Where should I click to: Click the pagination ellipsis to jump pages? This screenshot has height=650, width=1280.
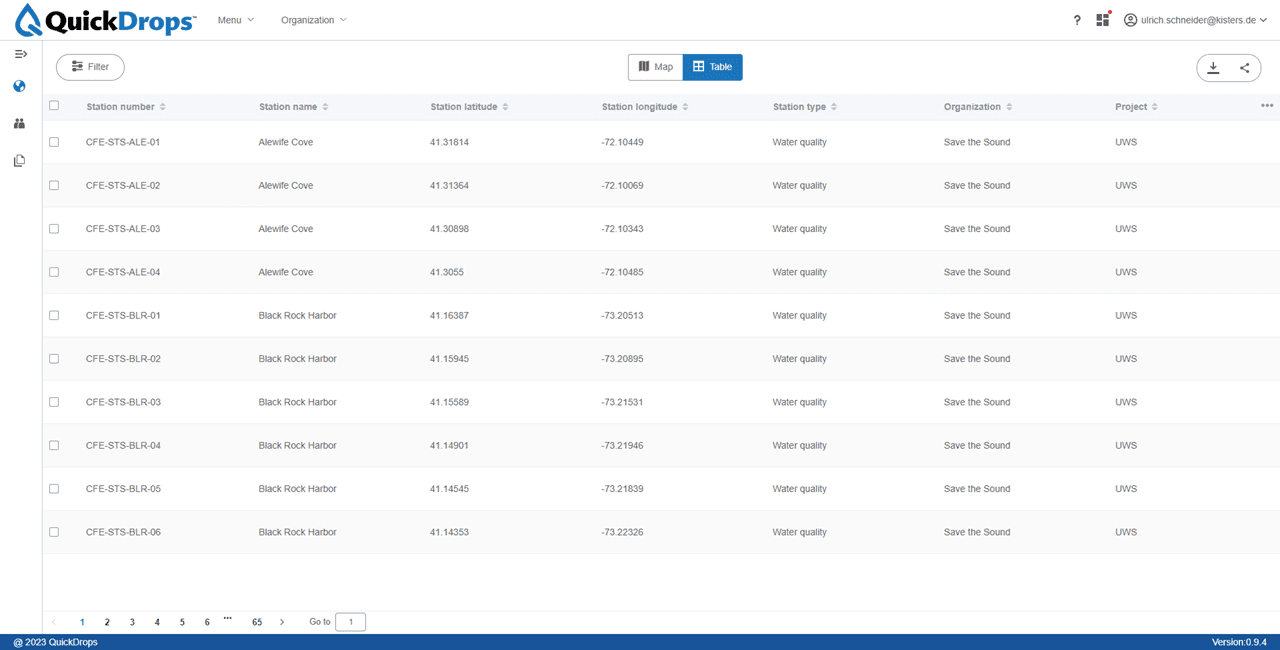point(228,619)
